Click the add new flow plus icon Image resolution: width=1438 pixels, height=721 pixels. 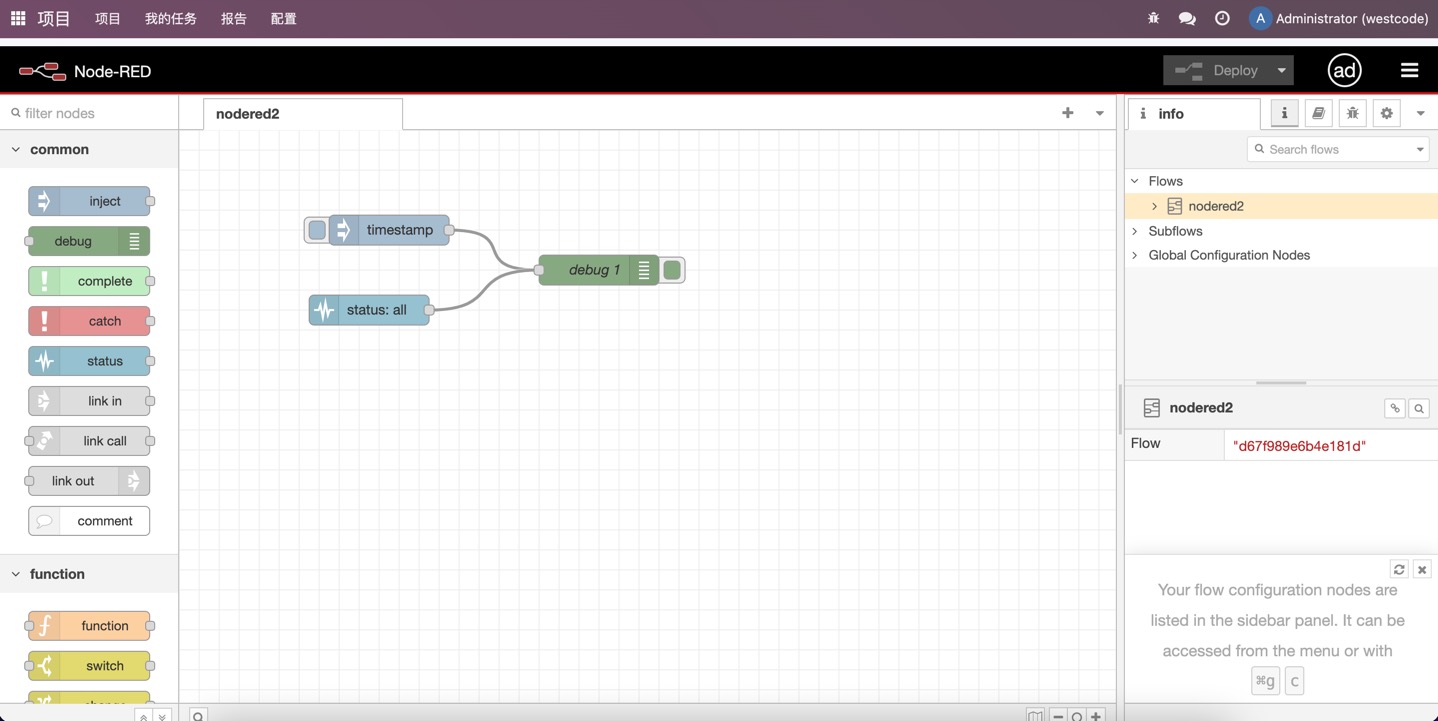point(1067,114)
